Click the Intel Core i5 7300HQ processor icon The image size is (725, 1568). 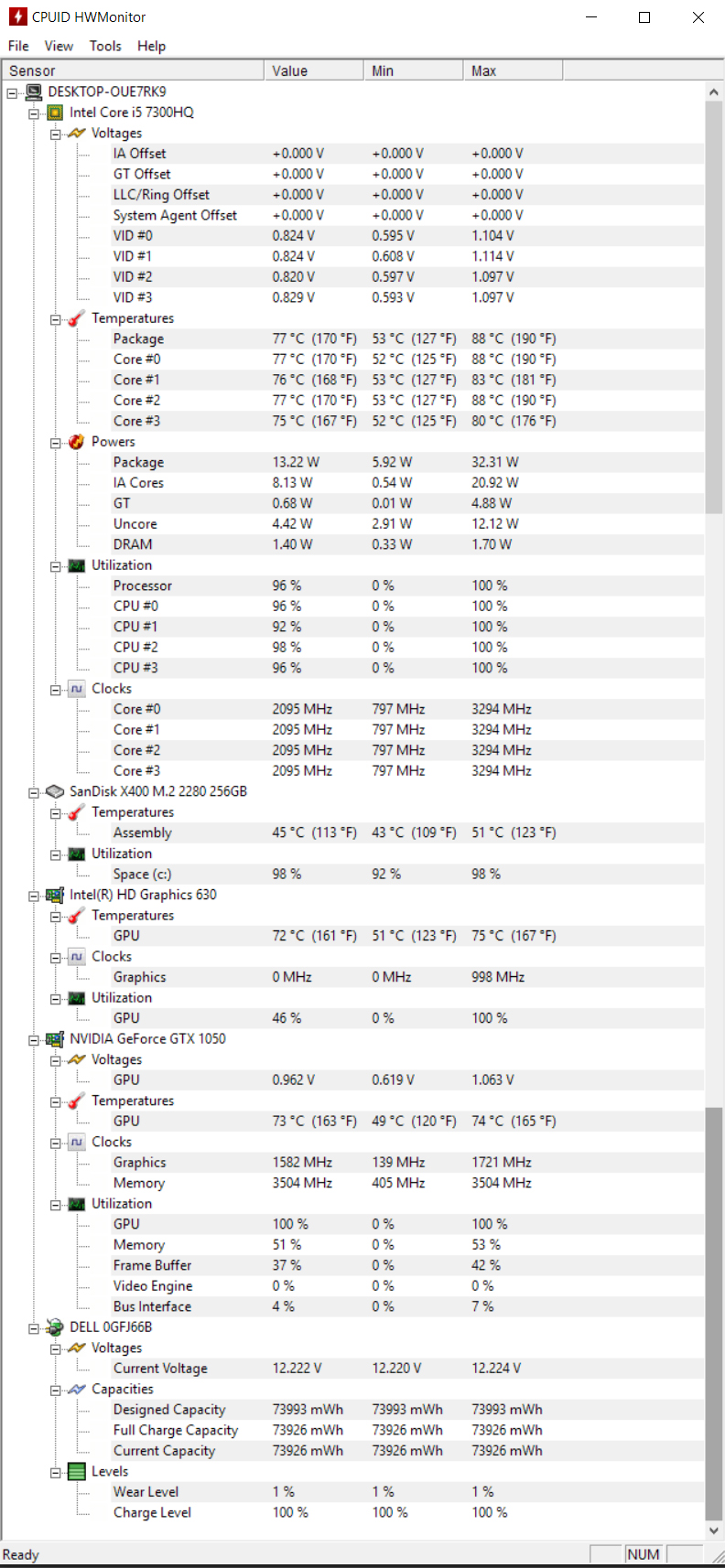click(x=55, y=113)
